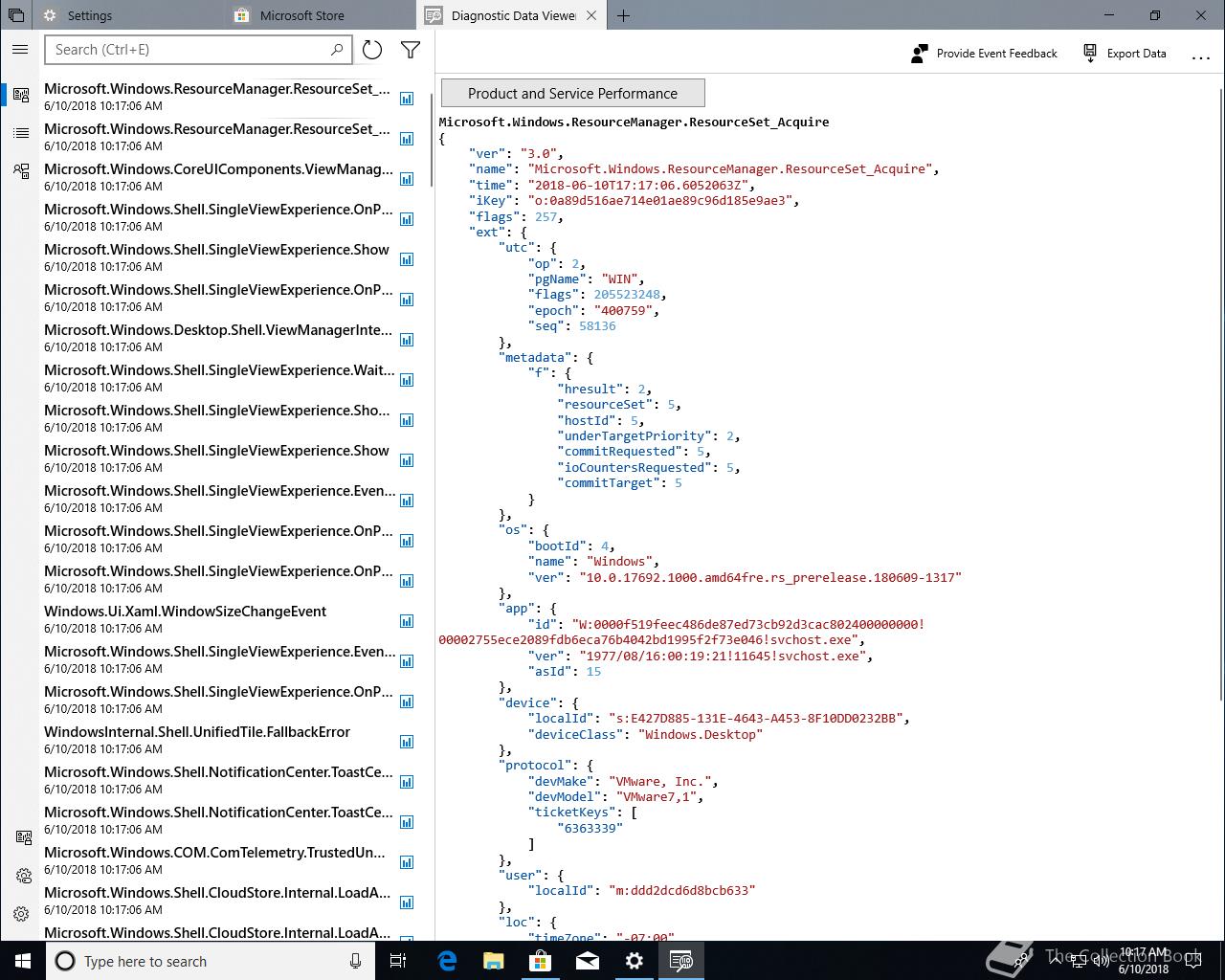Screen dimensions: 1225x980
Task: Open the bottom-most sidebar gear icon
Action: pos(23,914)
